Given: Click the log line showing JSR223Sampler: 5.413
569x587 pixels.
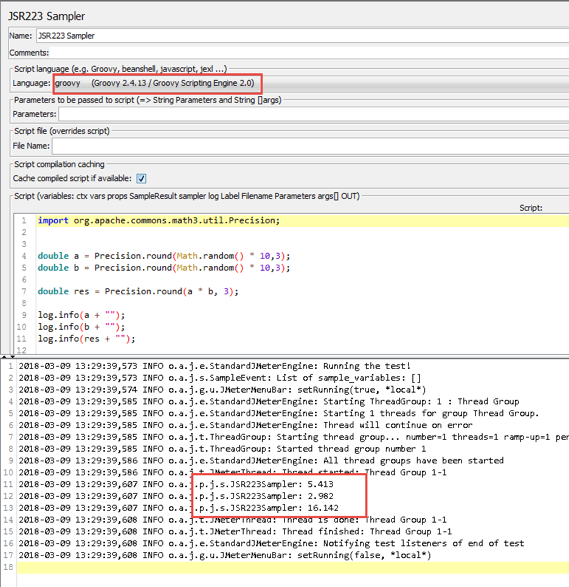Looking at the screenshot, I should click(176, 484).
